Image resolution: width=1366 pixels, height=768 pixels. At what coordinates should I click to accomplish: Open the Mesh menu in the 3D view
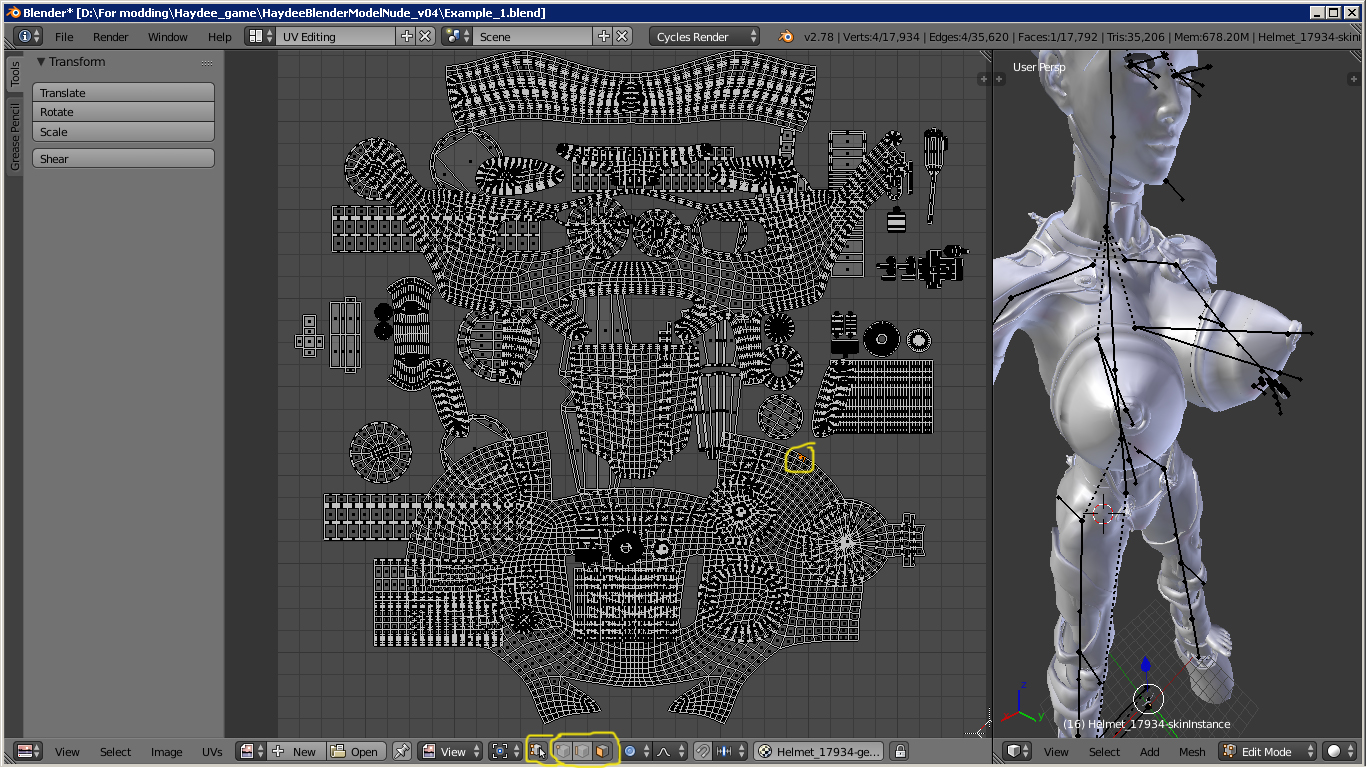[x=1192, y=752]
